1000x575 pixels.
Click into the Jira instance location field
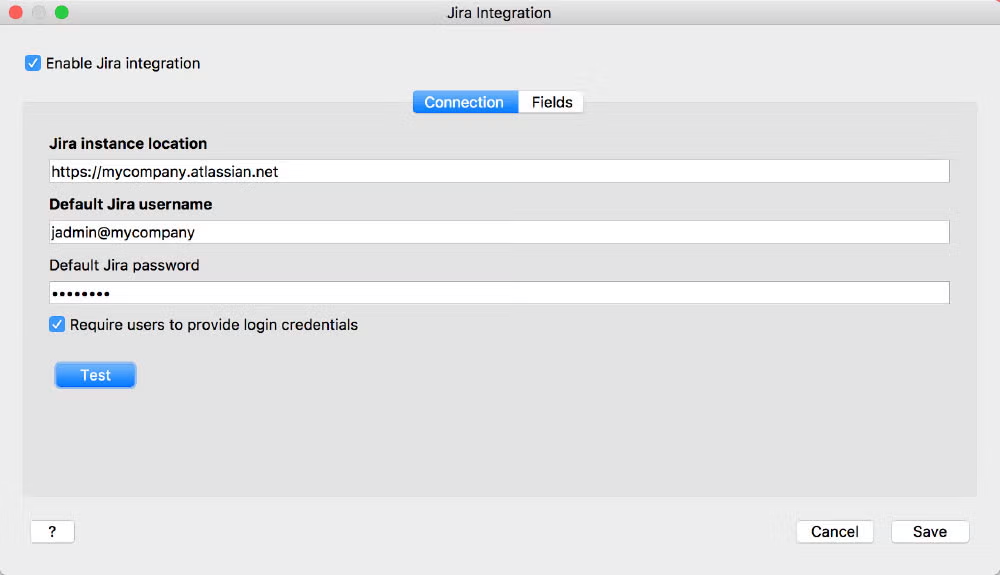499,171
